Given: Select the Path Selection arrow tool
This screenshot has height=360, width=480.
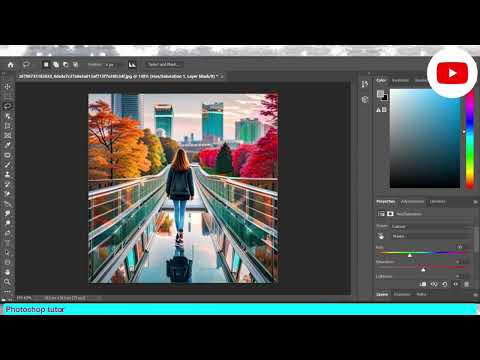Looking at the screenshot, I should point(7,252).
